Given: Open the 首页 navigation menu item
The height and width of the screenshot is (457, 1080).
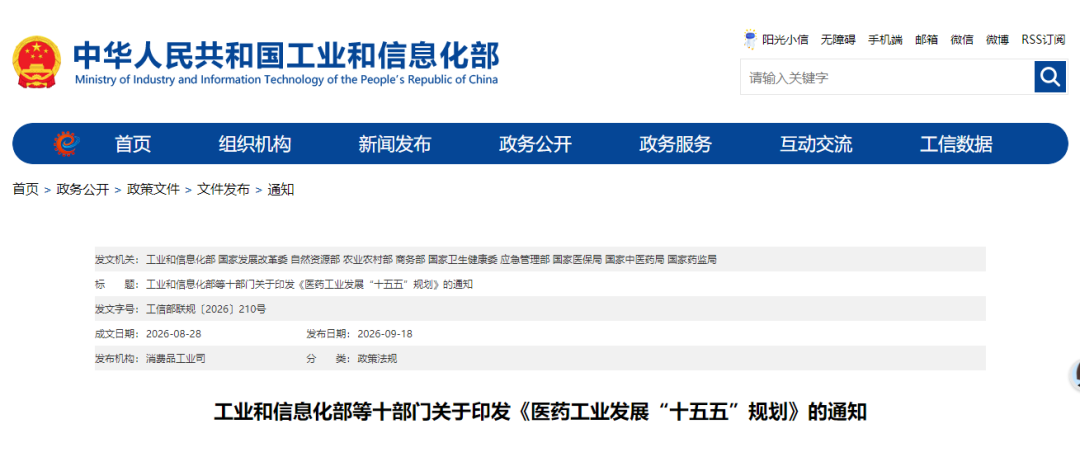Looking at the screenshot, I should tap(133, 144).
